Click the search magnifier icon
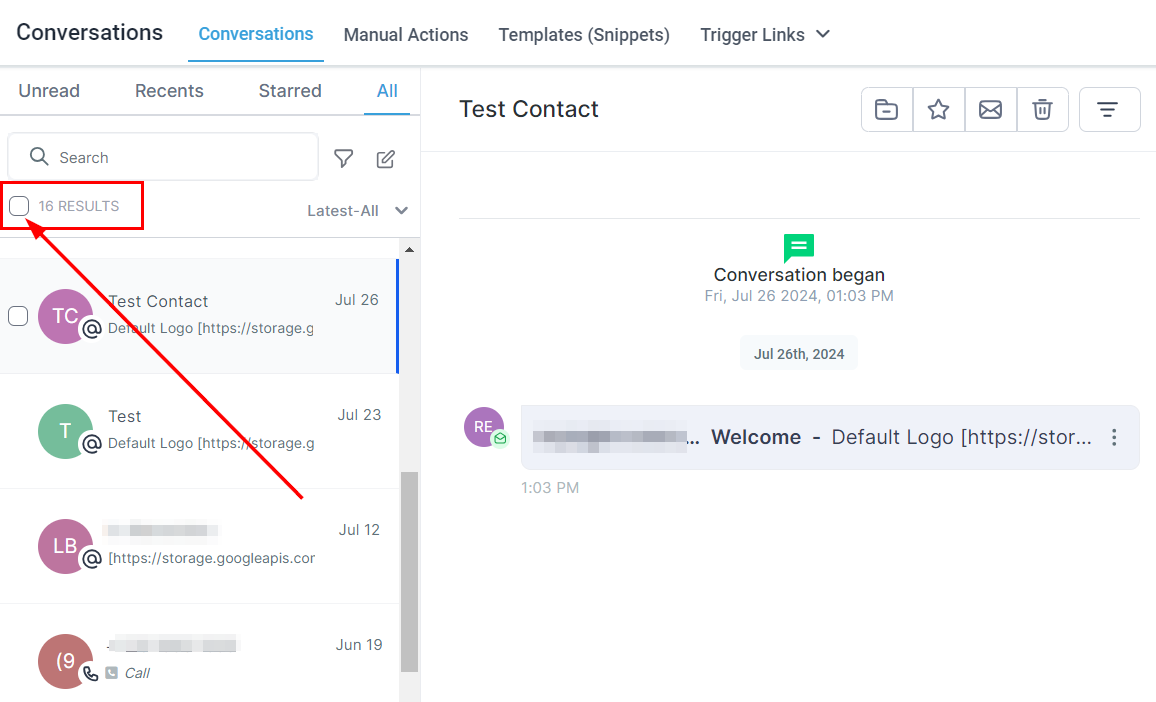The width and height of the screenshot is (1156, 702). click(39, 156)
